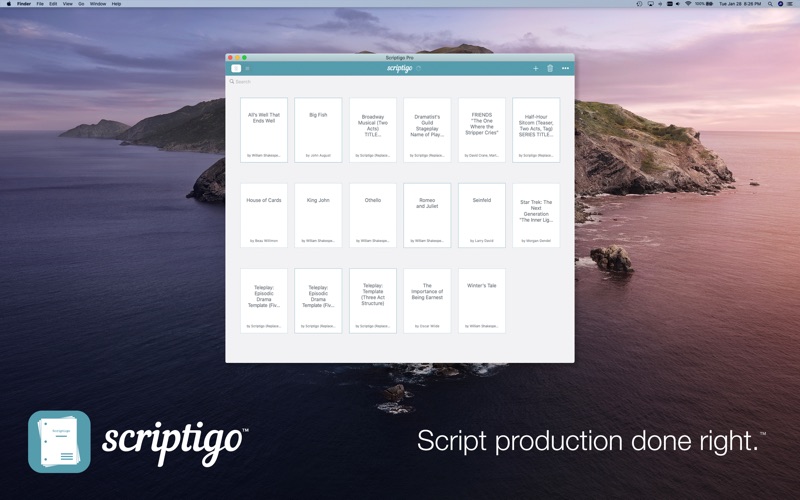Open the Help menu
Image resolution: width=800 pixels, height=500 pixels.
(x=116, y=4)
